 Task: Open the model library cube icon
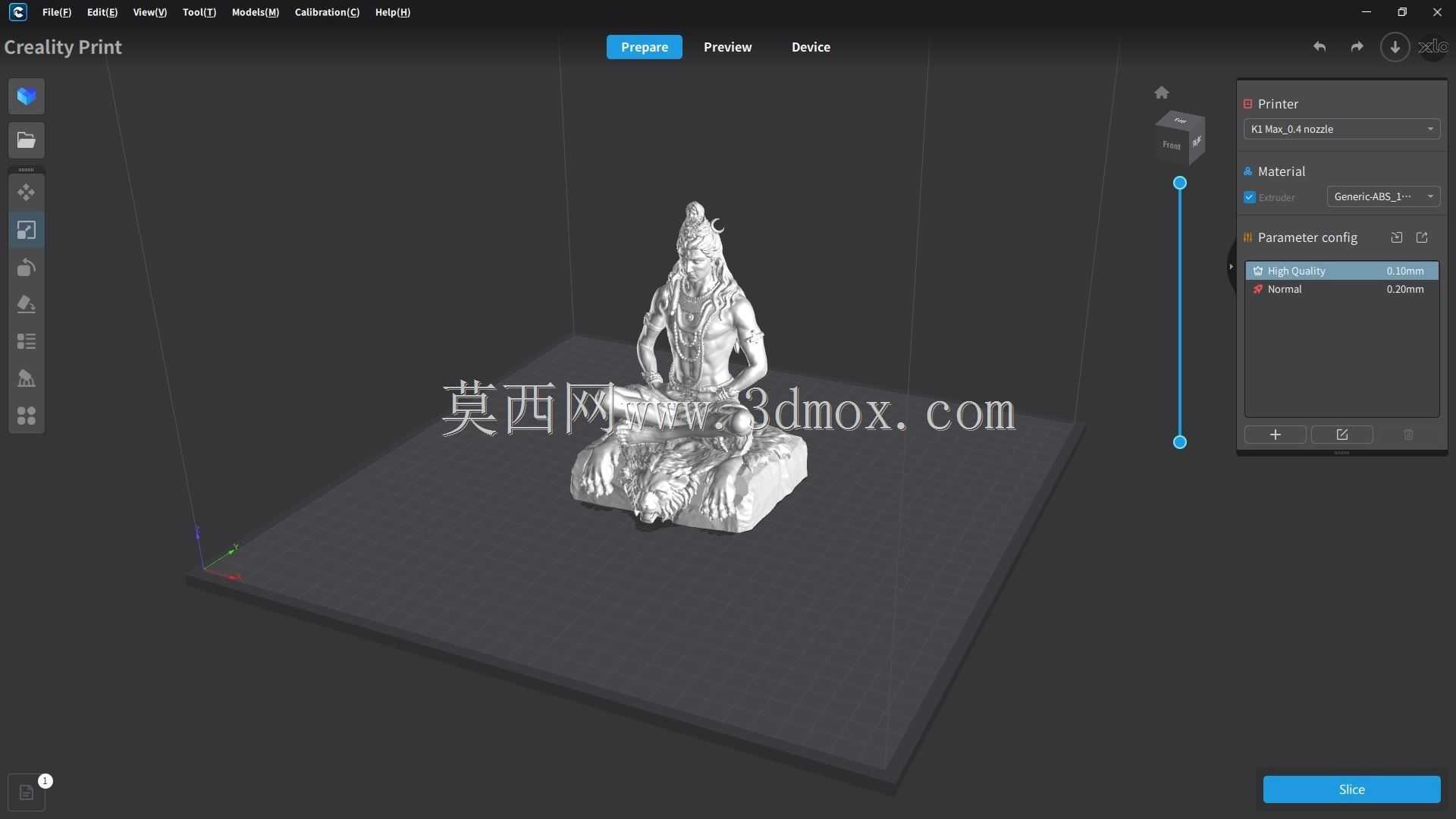point(27,96)
